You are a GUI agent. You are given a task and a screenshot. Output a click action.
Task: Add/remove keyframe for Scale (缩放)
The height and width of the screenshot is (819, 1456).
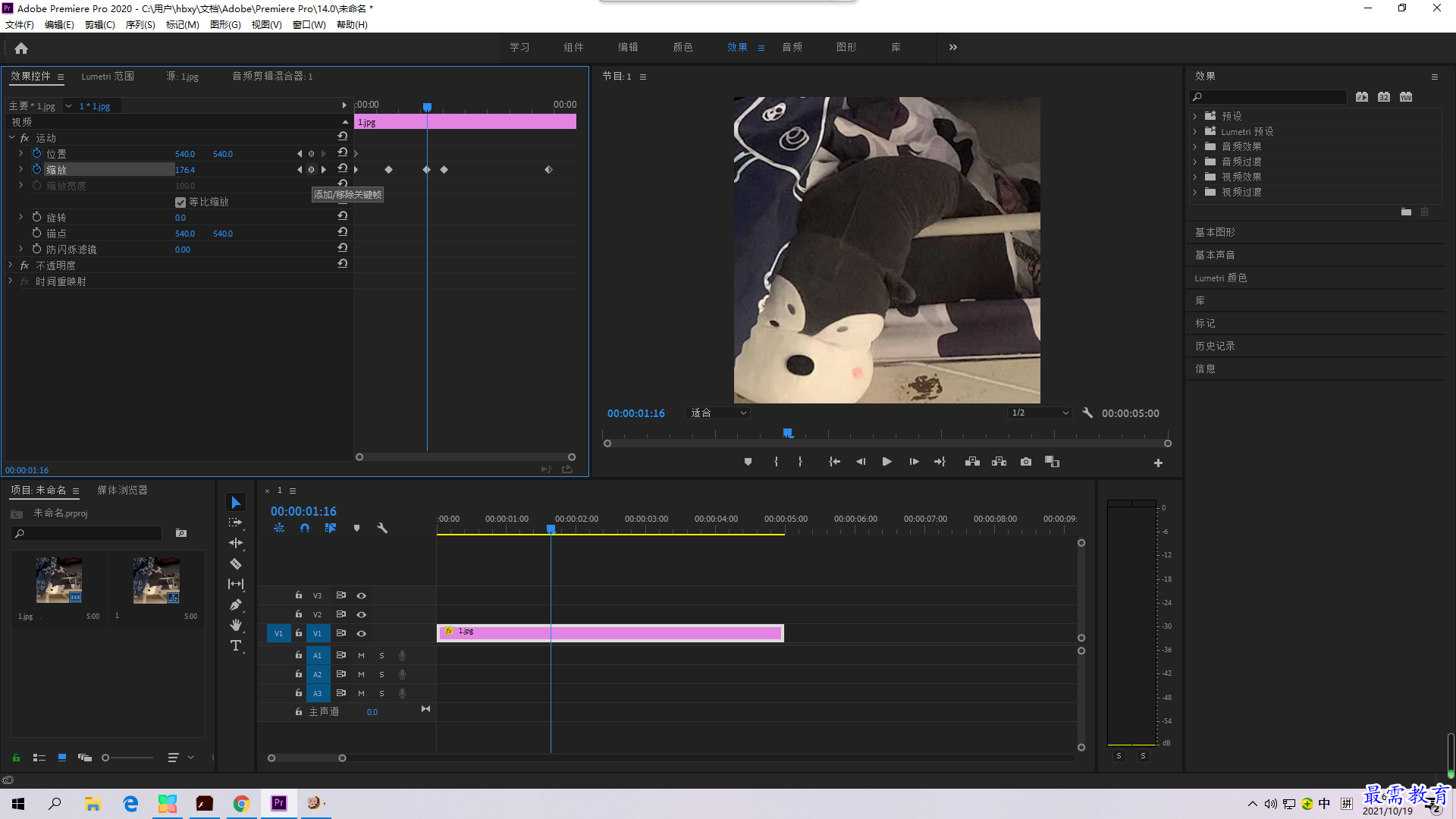[x=311, y=169]
